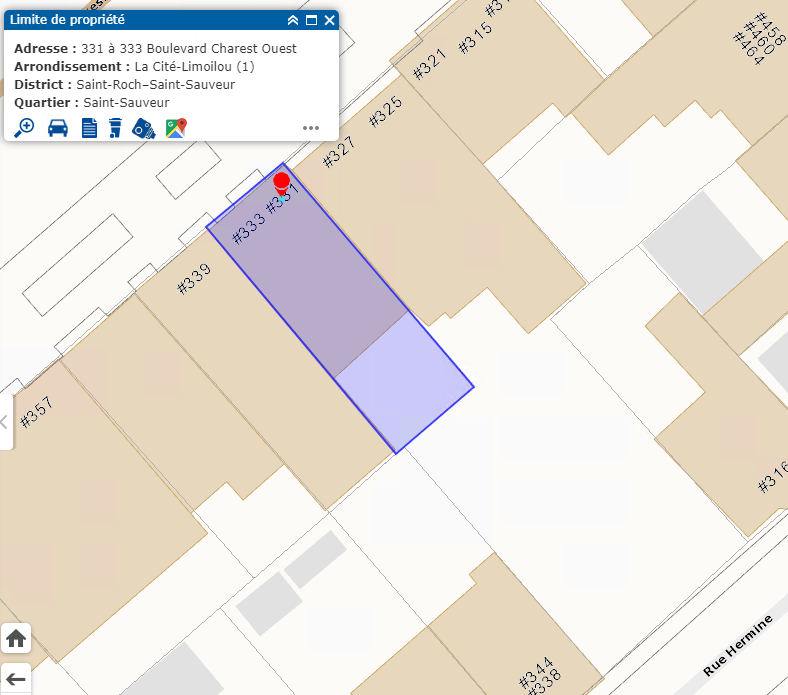Click the #321 address label
This screenshot has height=695, width=788.
coord(429,64)
